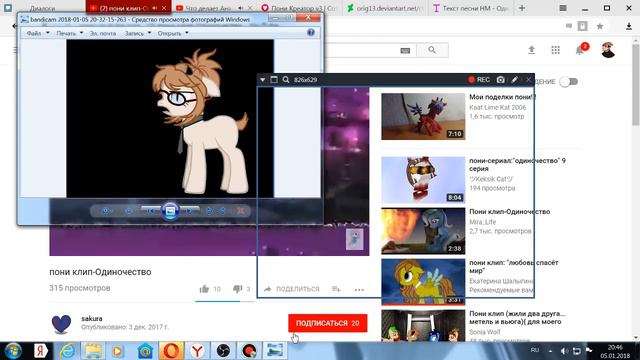The width and height of the screenshot is (640, 360).
Task: Expand the Запись menu in Photo Viewer
Action: [138, 33]
